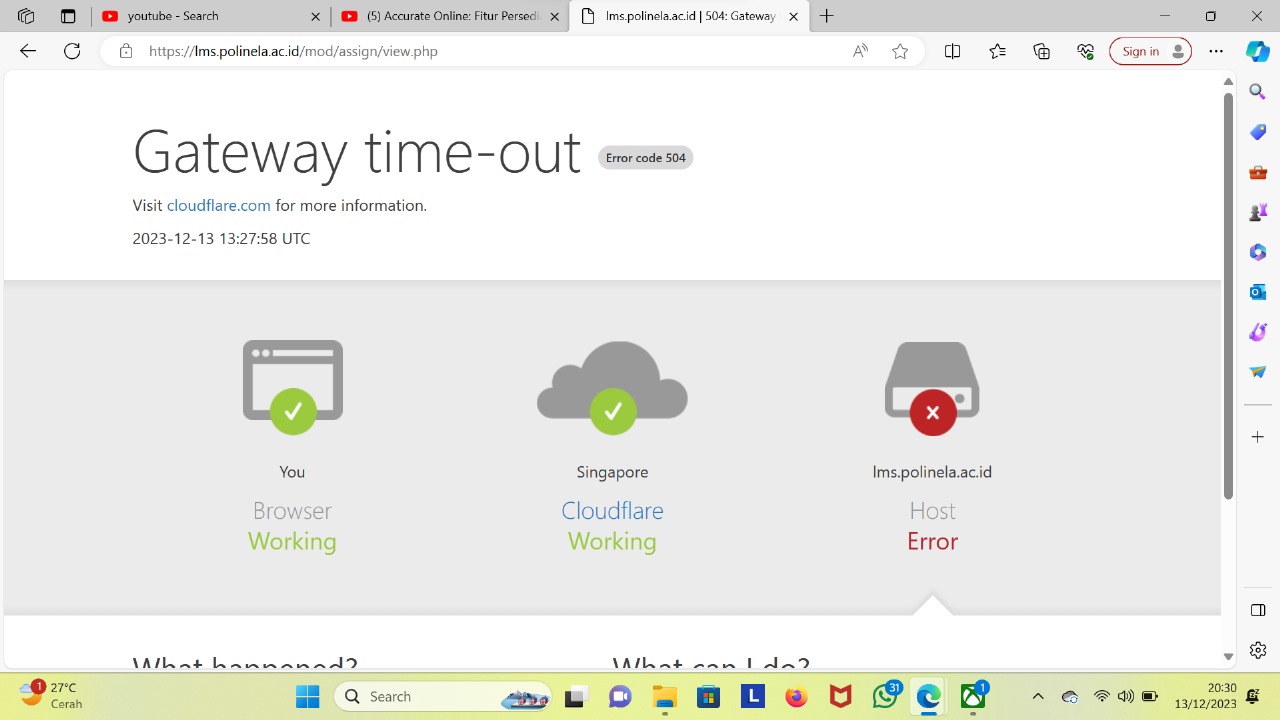Open Firefox from taskbar
The width and height of the screenshot is (1280, 720).
tap(796, 696)
